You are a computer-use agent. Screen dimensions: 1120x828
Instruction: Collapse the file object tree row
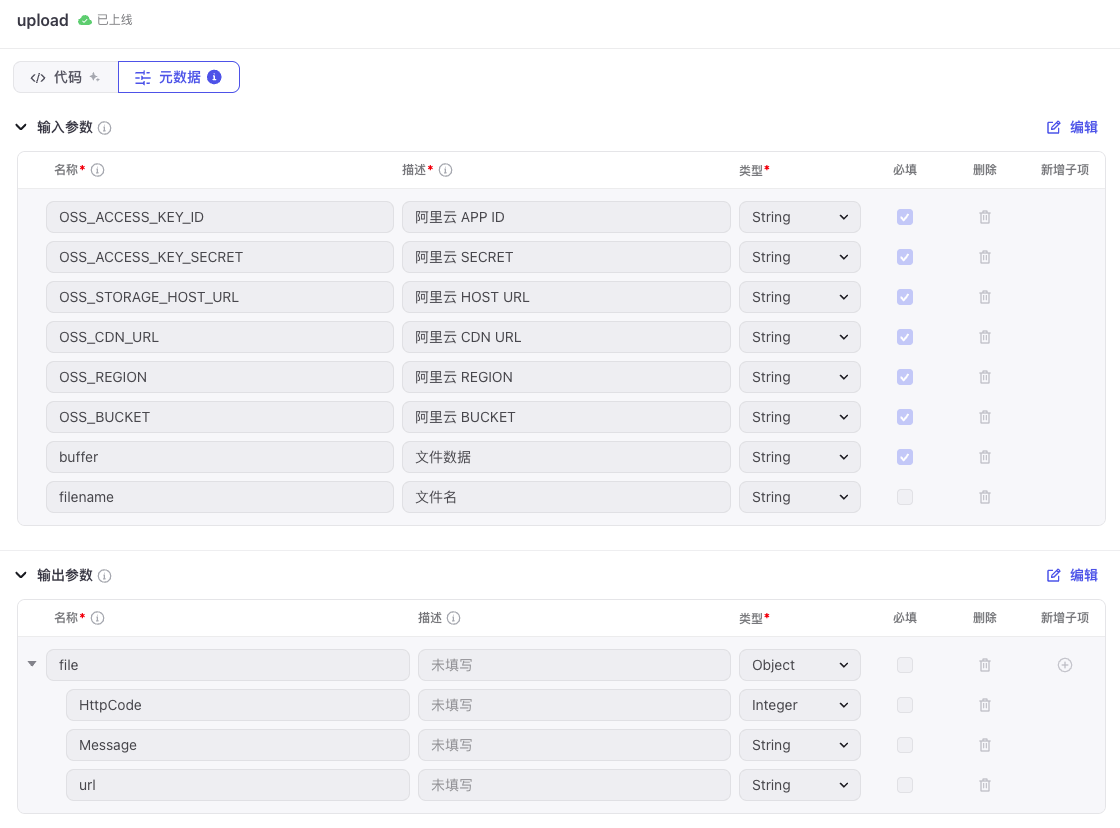(32, 664)
